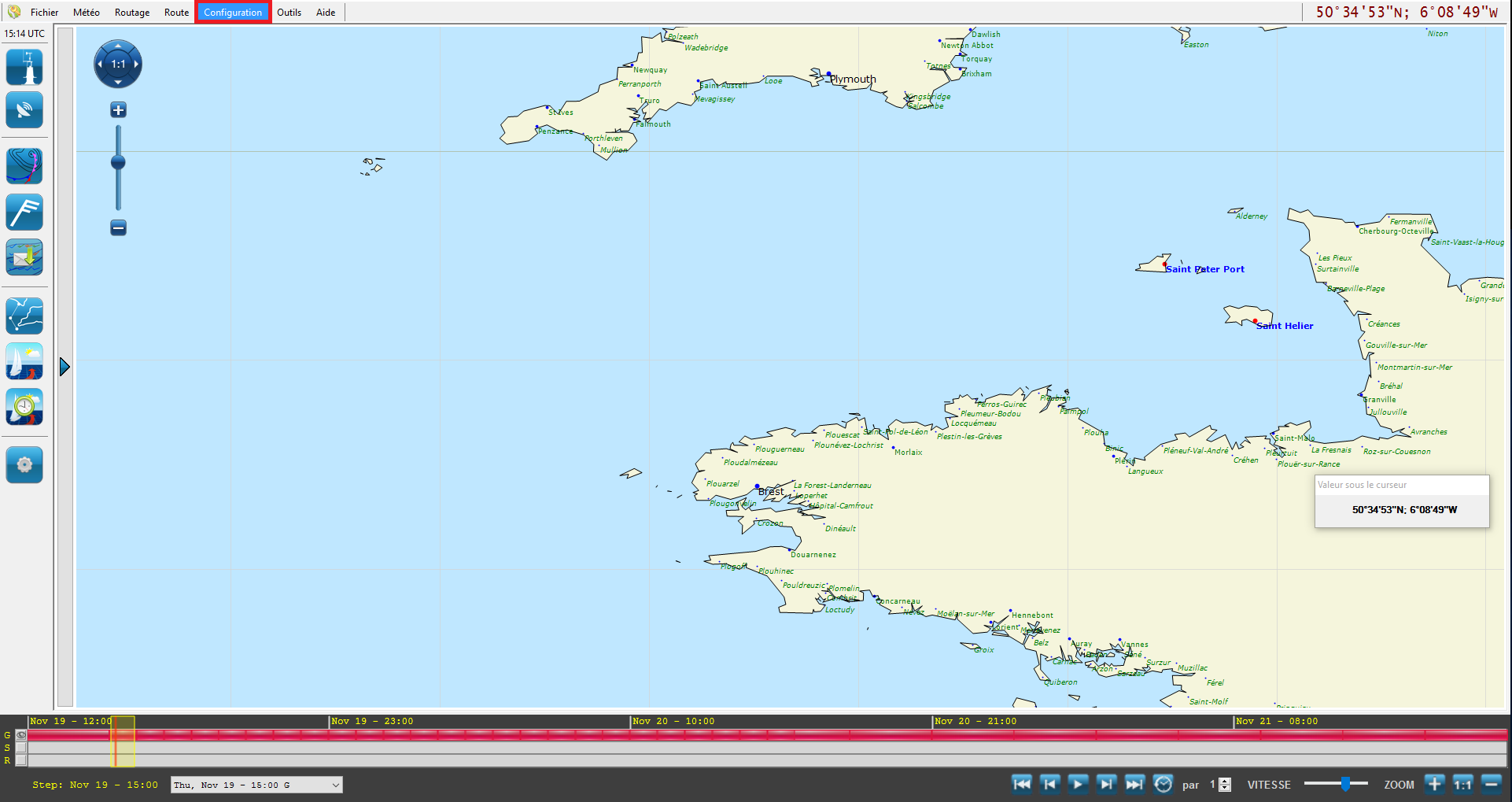This screenshot has width=1512, height=802.
Task: Expand the left side panel arrow
Action: tap(65, 367)
